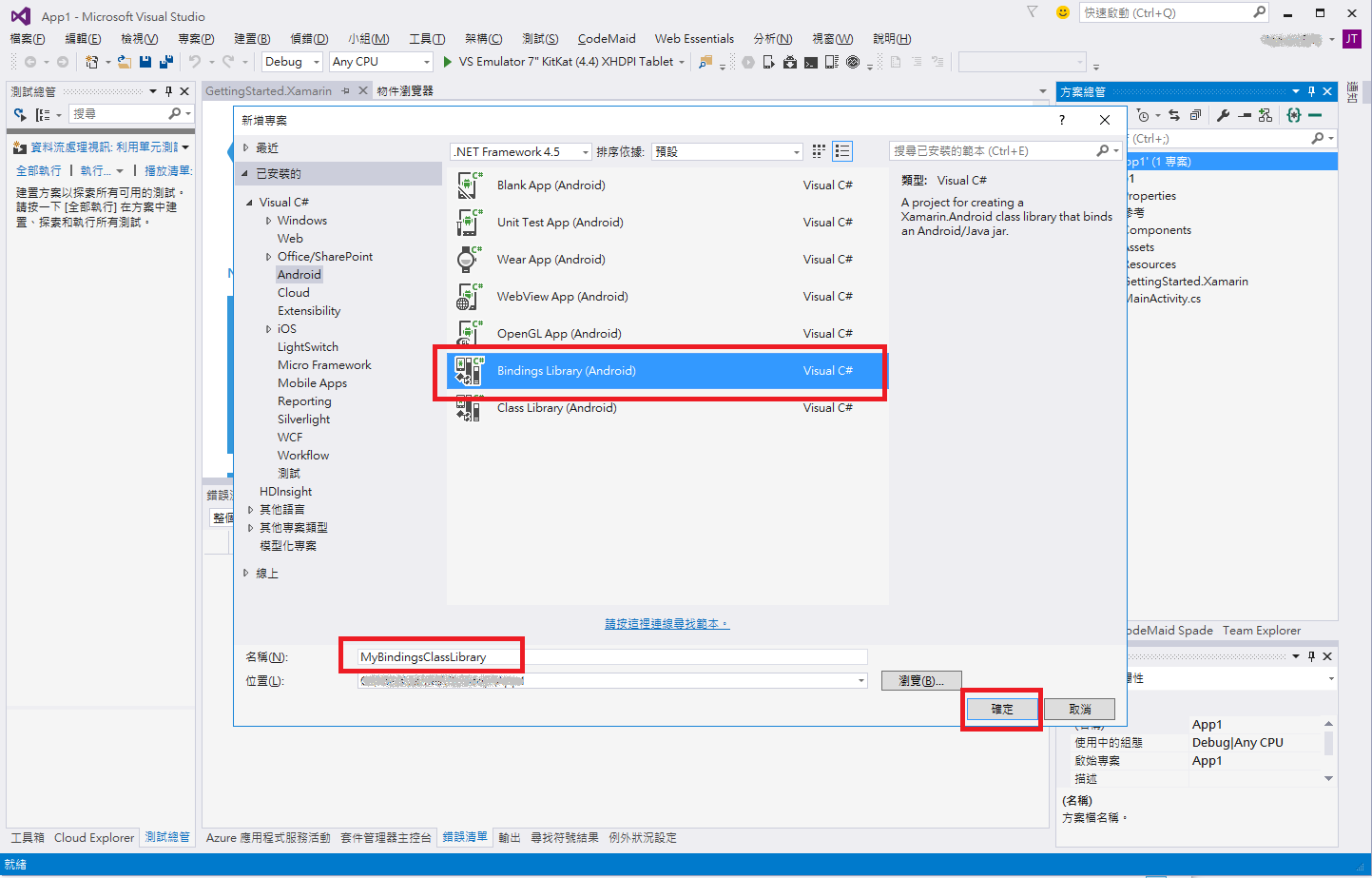Image resolution: width=1372 pixels, height=878 pixels.
Task: Click the 確定 OK button
Action: [1002, 710]
